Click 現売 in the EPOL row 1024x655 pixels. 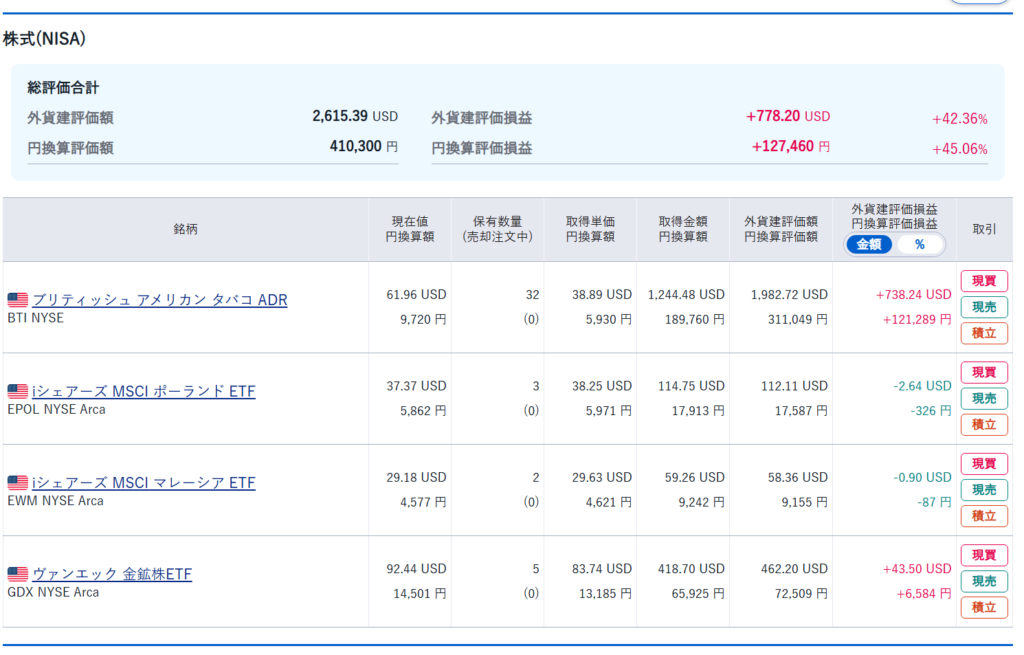(984, 398)
